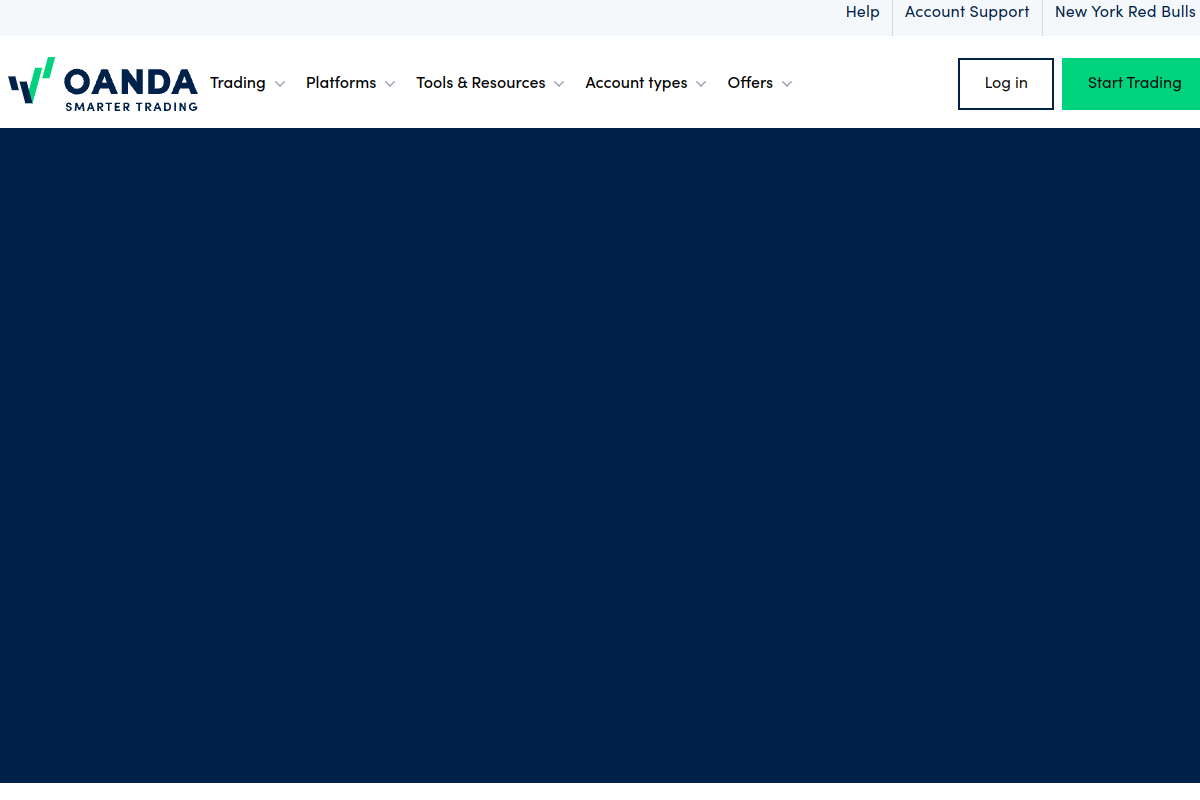Open the Help link

tap(862, 13)
